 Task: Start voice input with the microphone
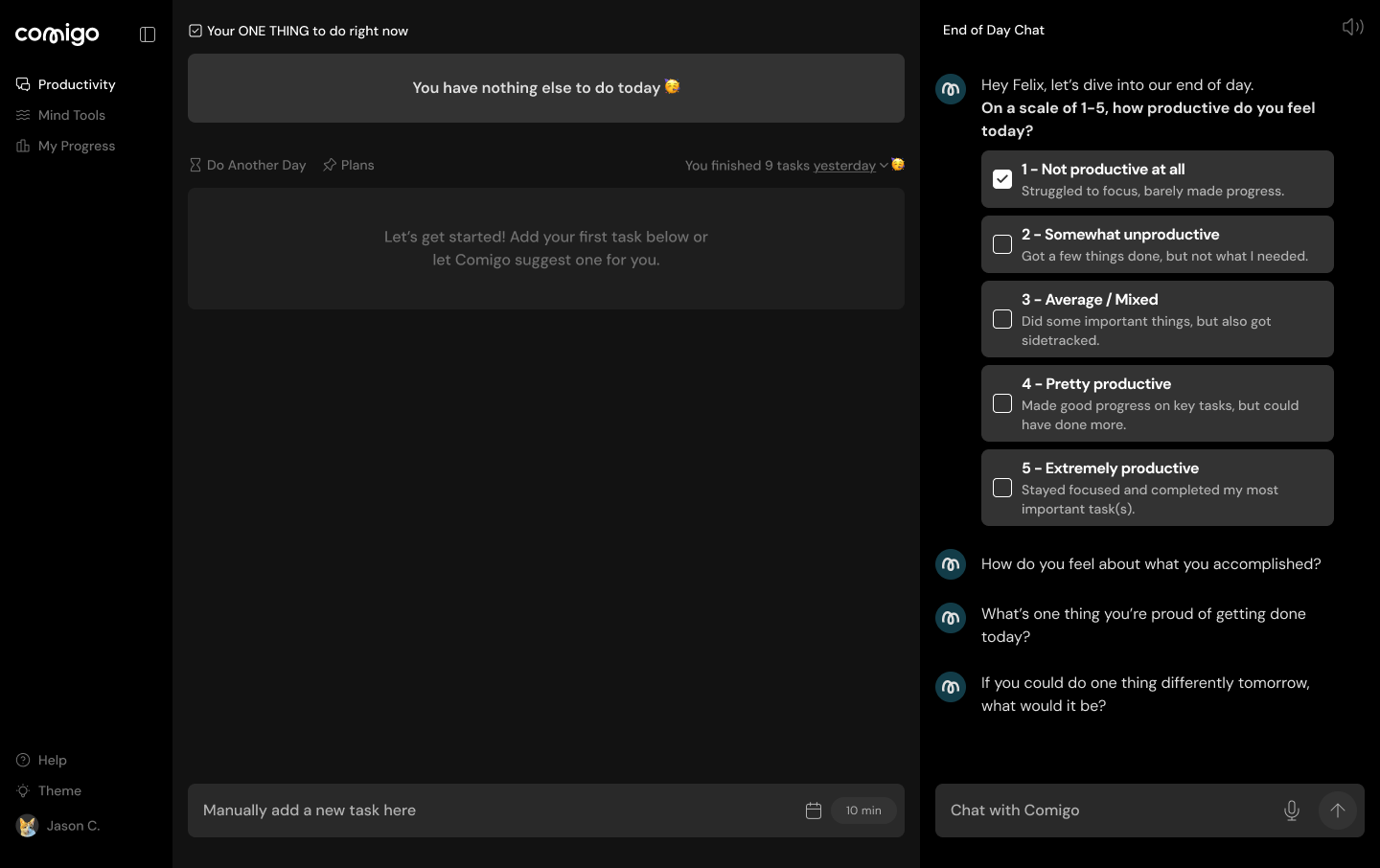coord(1292,811)
